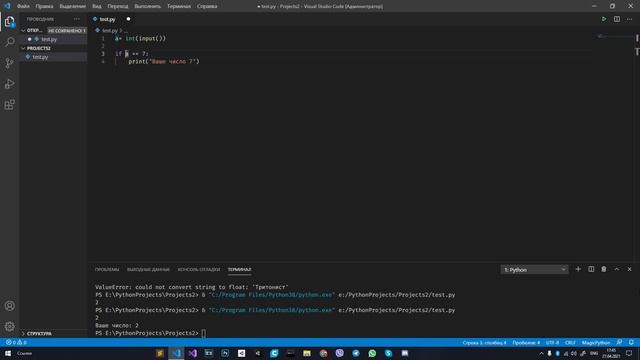Open Accounts menu in activity bar

[9, 306]
